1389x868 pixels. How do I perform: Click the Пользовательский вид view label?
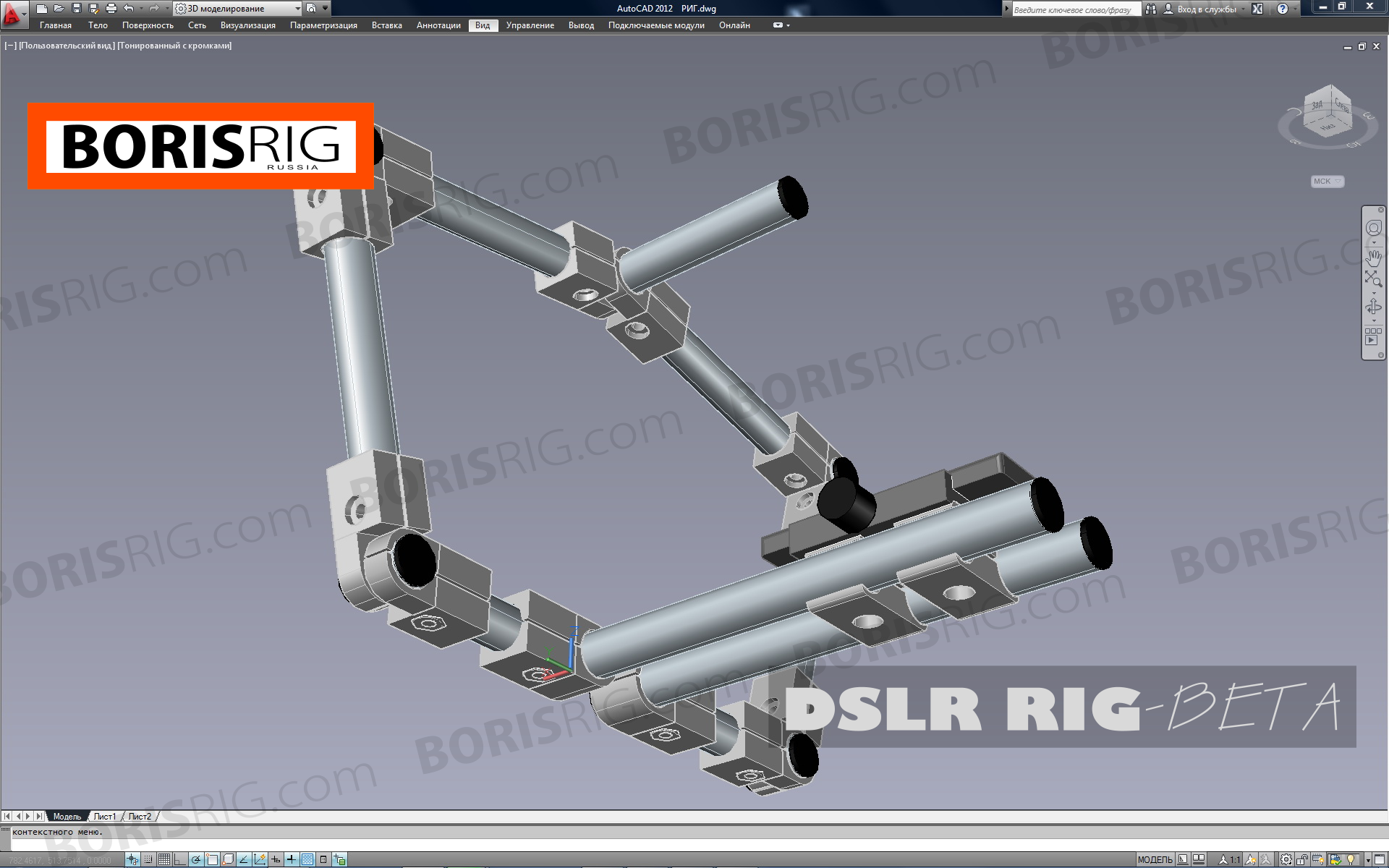point(67,46)
